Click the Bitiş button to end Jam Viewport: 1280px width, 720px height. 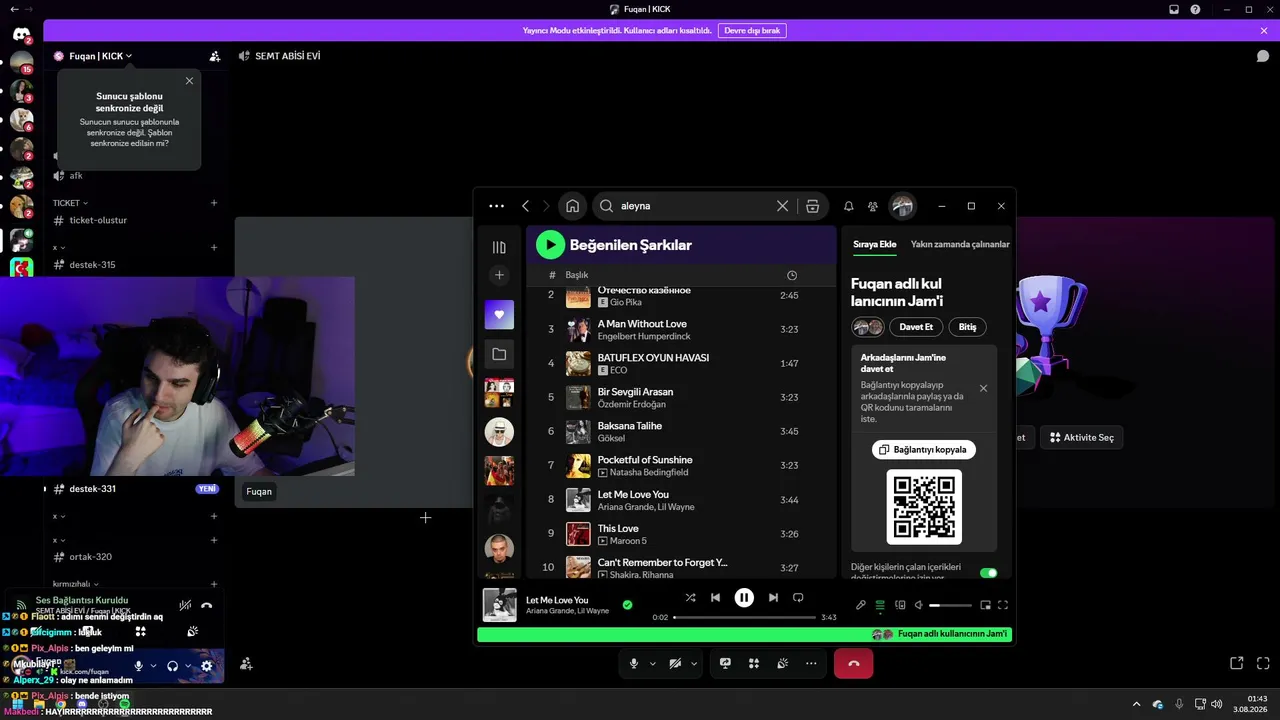tap(967, 327)
